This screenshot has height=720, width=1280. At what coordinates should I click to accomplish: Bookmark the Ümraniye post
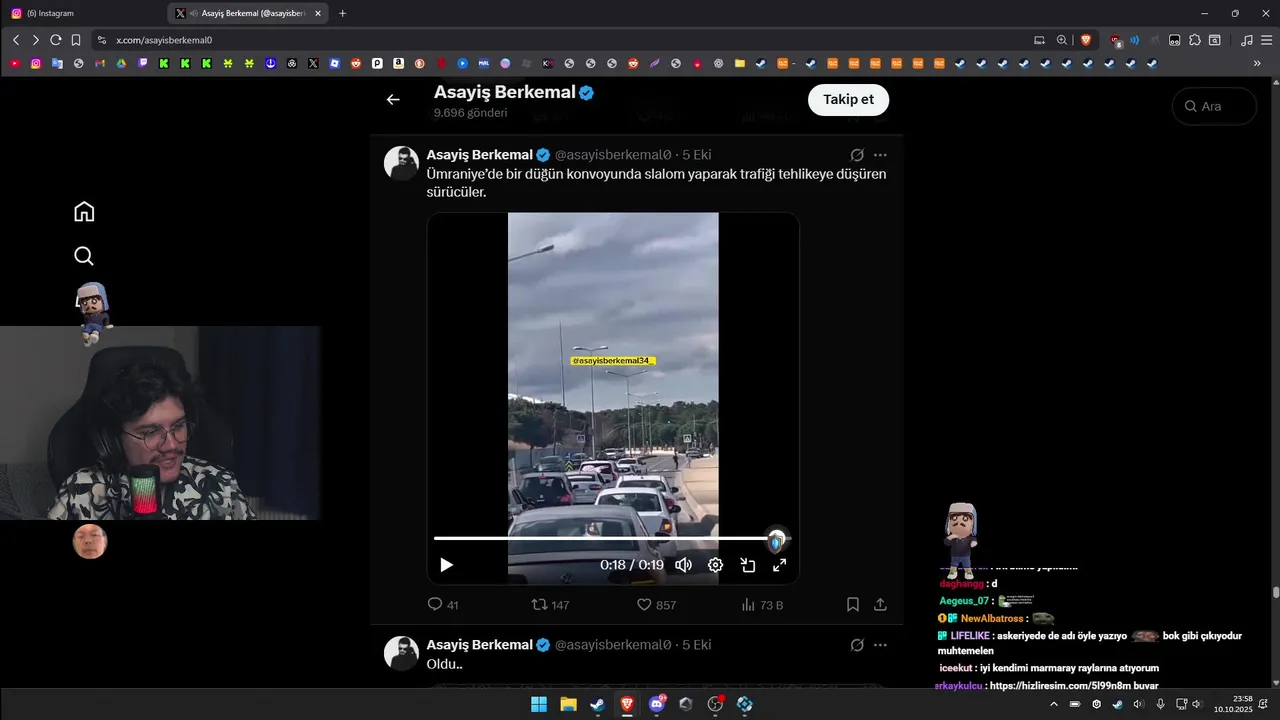click(x=853, y=605)
